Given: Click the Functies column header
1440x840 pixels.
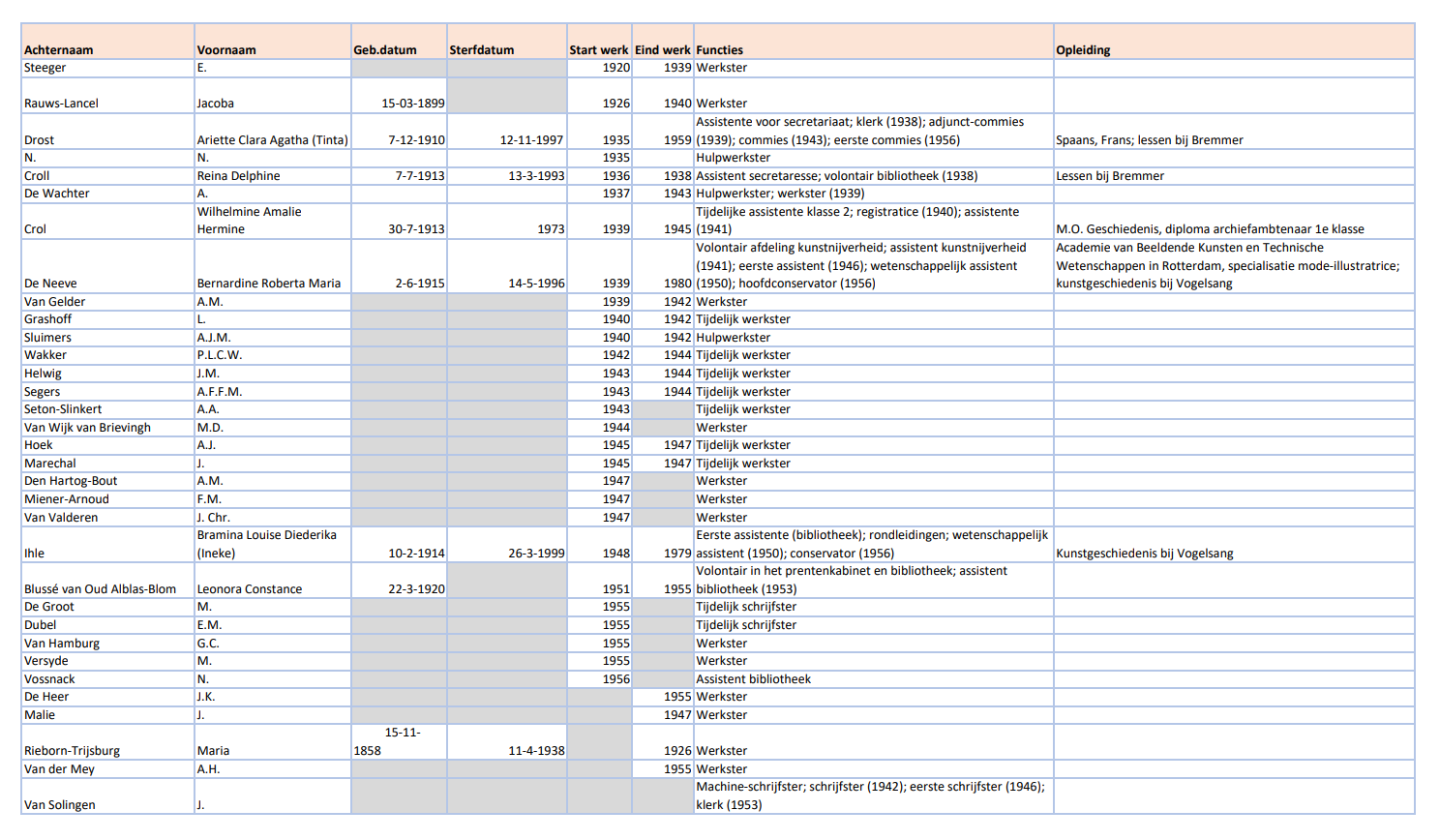Looking at the screenshot, I should (720, 50).
